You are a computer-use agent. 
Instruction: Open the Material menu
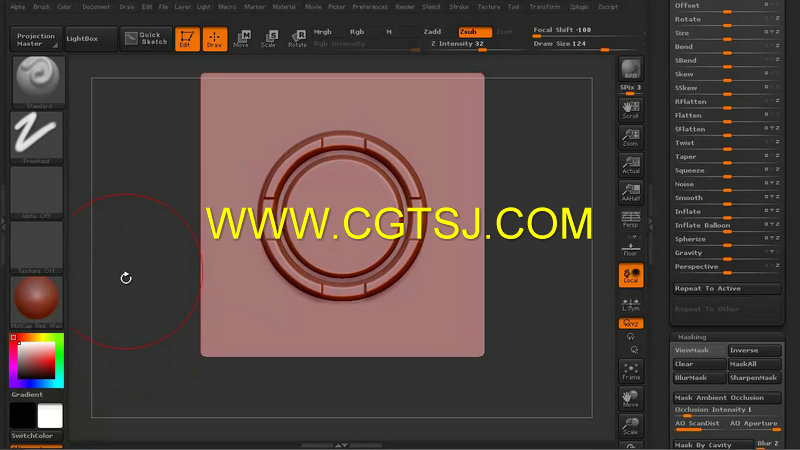pos(284,7)
